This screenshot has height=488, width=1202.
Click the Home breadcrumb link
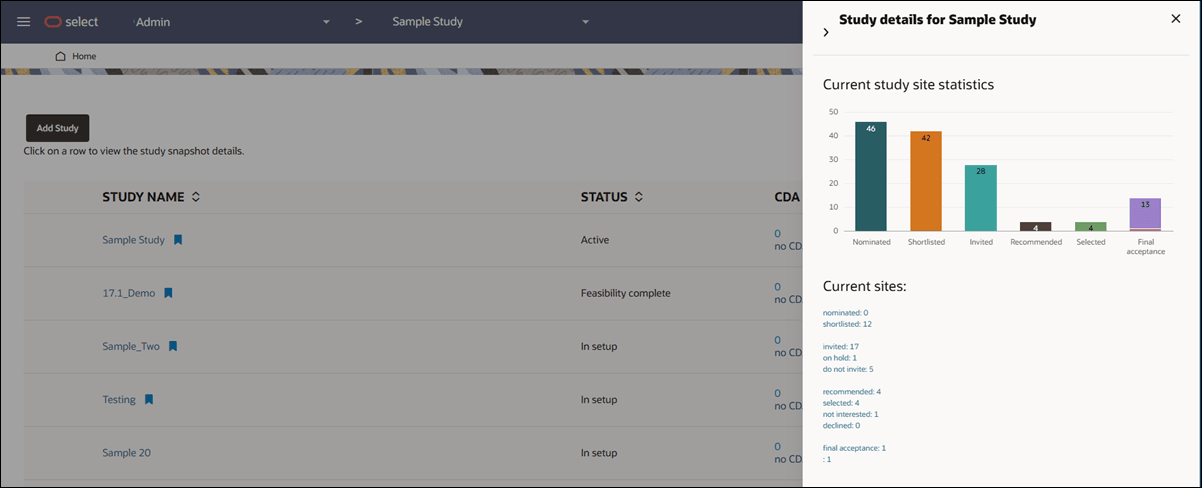point(84,56)
